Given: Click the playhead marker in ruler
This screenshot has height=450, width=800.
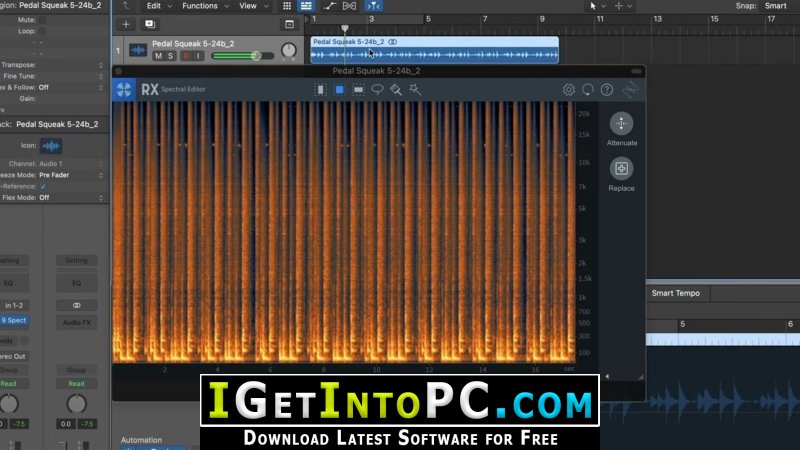Looking at the screenshot, I should click(x=345, y=28).
